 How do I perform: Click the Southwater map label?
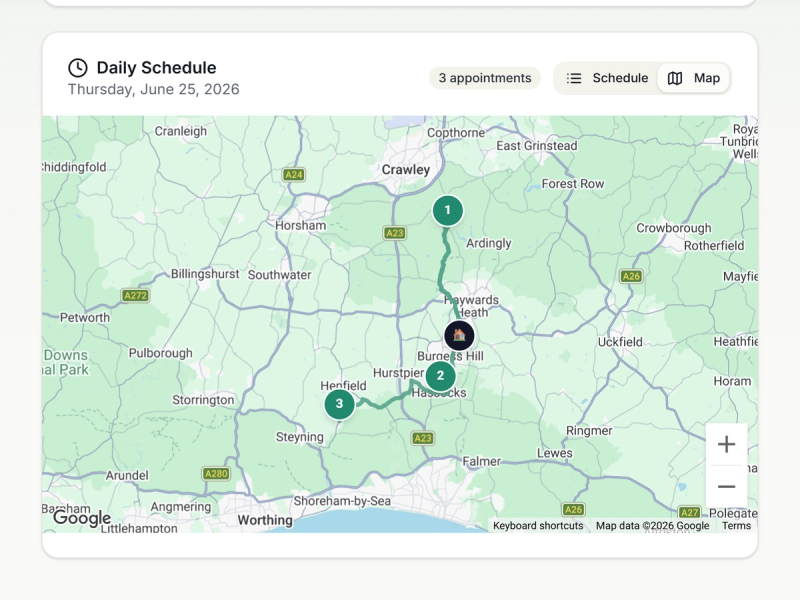(x=279, y=275)
